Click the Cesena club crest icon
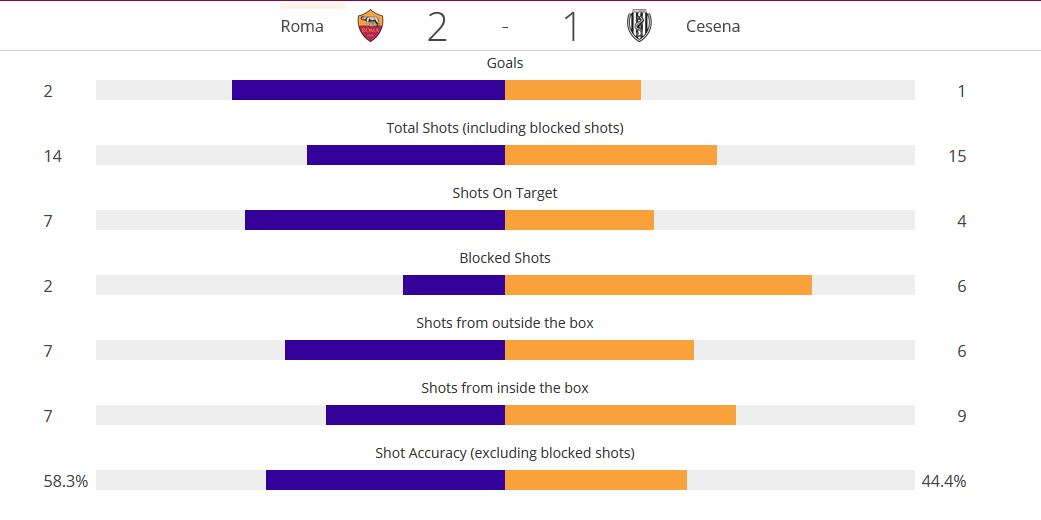Viewport: 1041px width, 520px height. point(639,26)
